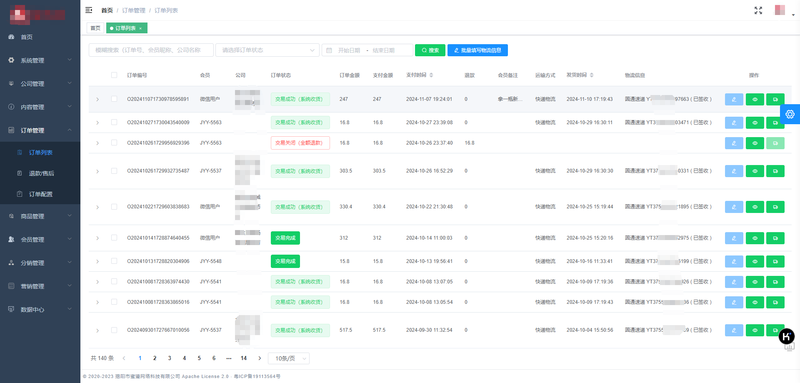Edit order with amount 15.8
800x383 pixels.
tap(734, 262)
